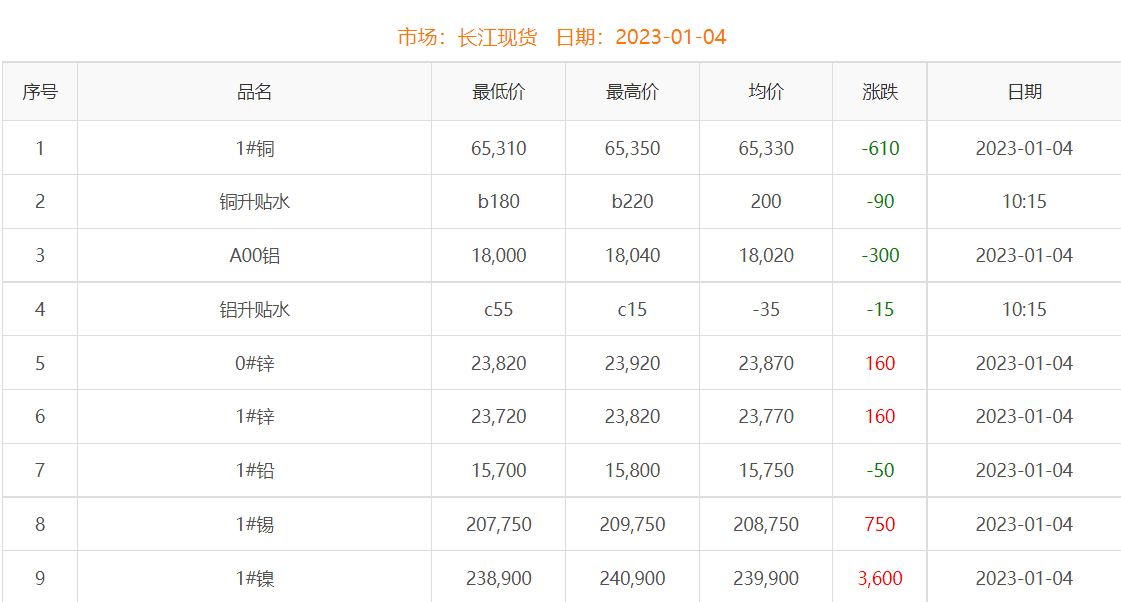Open the 1#铜 product name
This screenshot has width=1121, height=602.
pos(254,149)
